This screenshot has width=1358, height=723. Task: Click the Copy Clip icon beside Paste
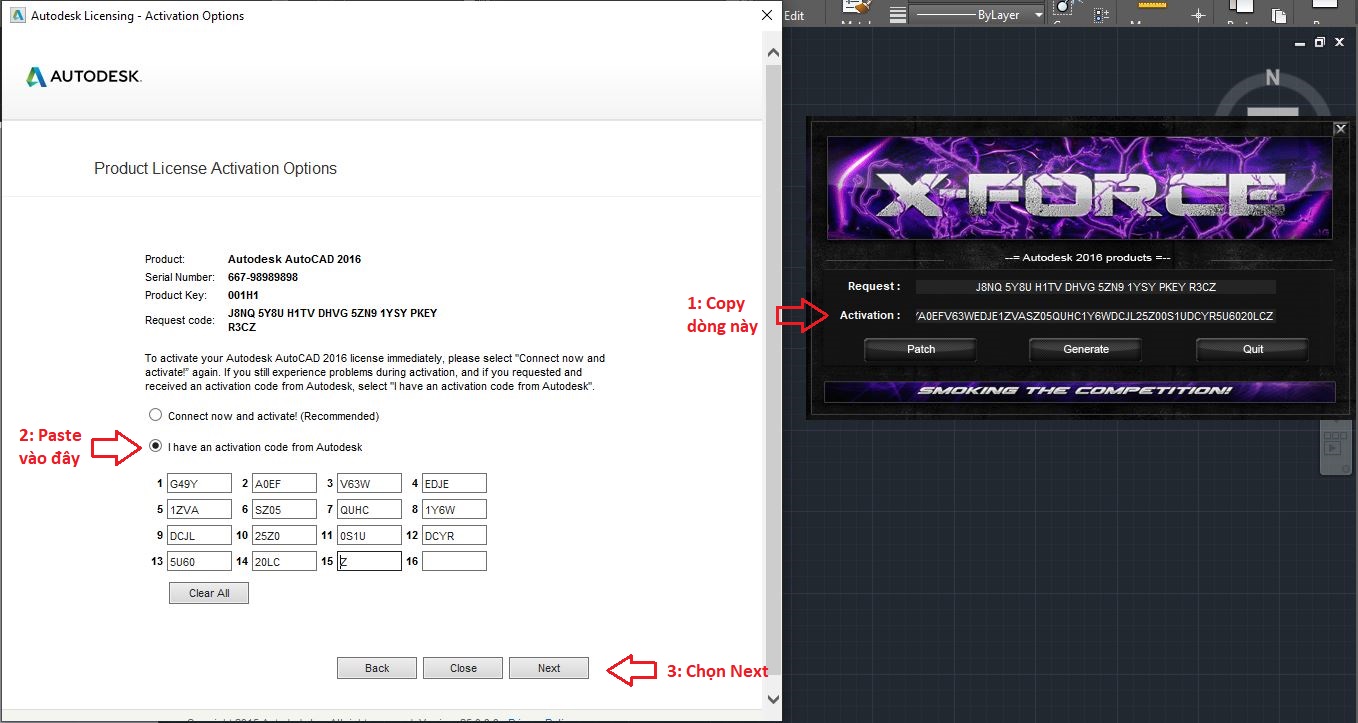point(1279,15)
